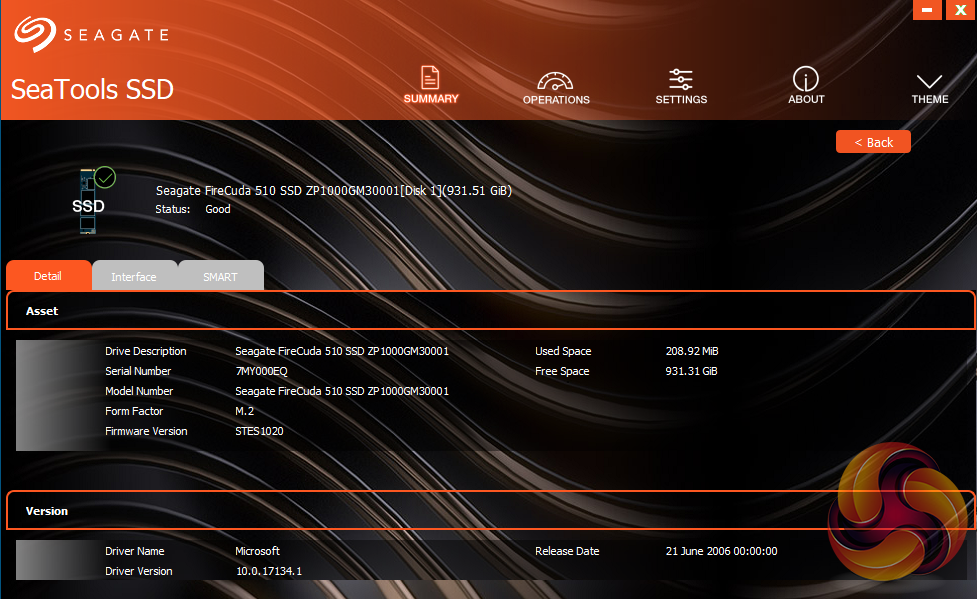This screenshot has width=977, height=601.
Task: Select form factor value M.2
Action: tap(244, 411)
